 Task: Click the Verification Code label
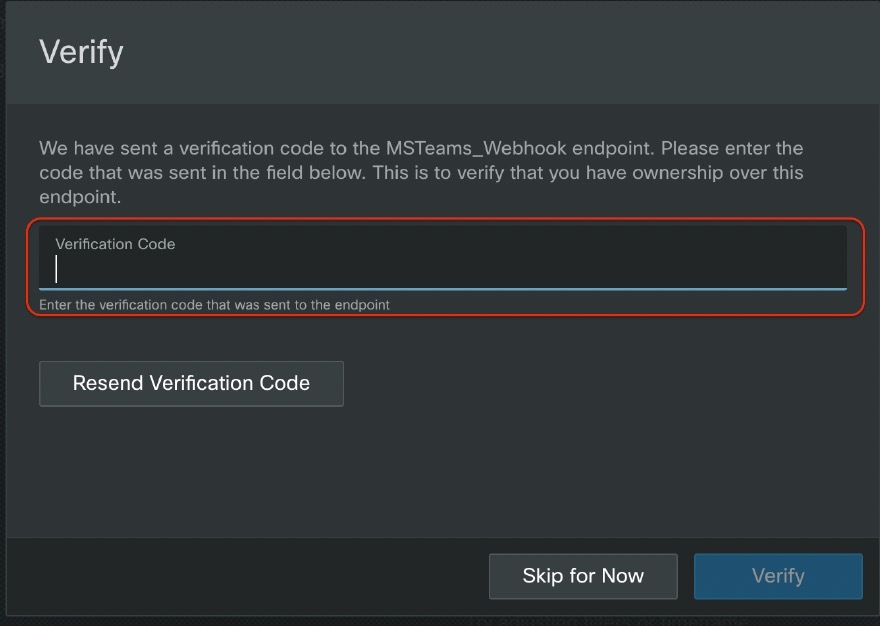[x=115, y=243]
